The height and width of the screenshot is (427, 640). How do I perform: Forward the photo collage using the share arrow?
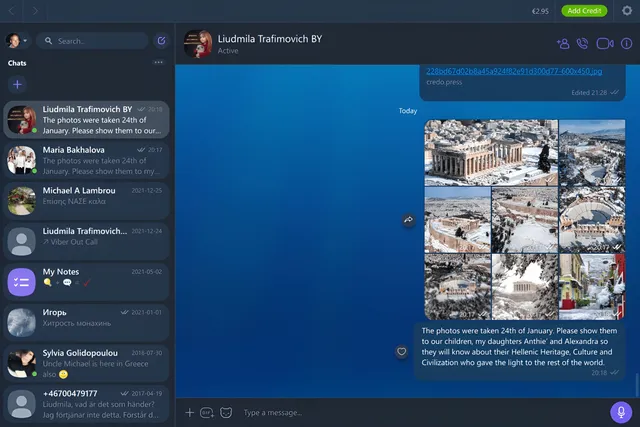coord(408,220)
